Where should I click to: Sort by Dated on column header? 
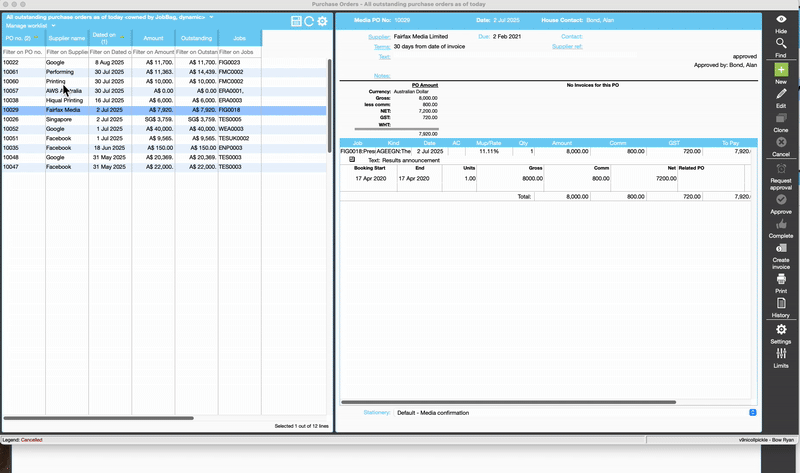(x=110, y=38)
